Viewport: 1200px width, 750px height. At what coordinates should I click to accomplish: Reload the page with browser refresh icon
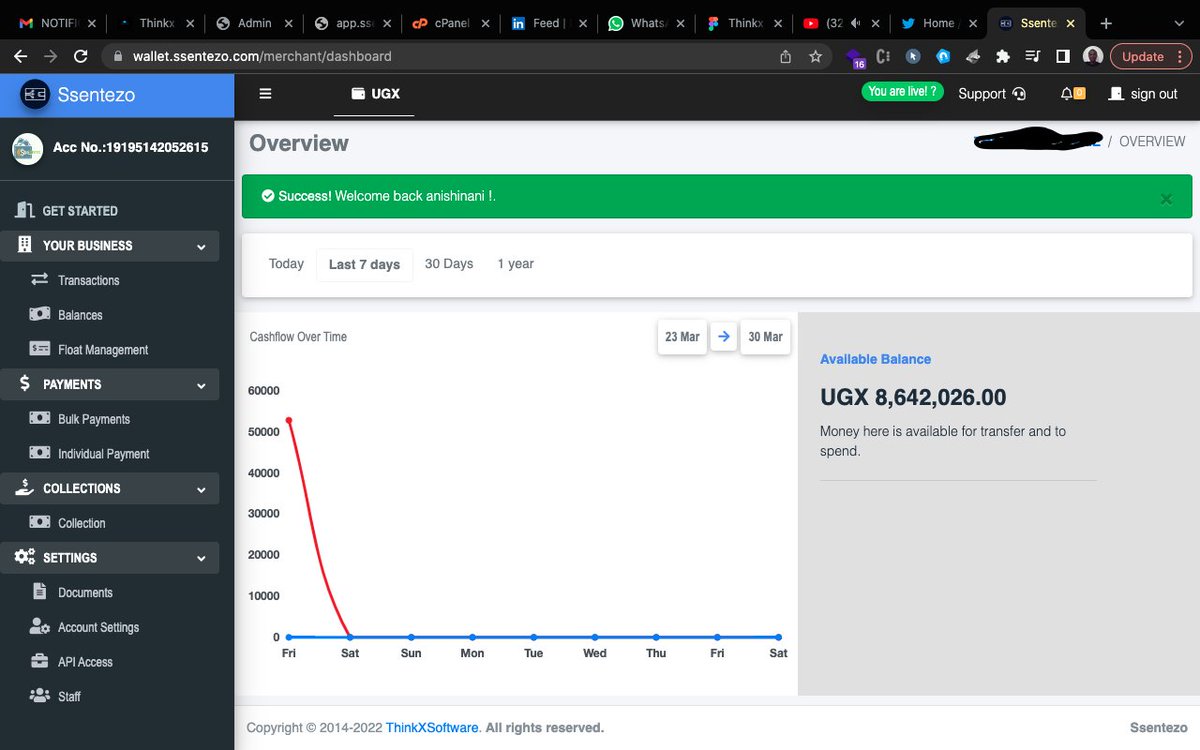(81, 57)
